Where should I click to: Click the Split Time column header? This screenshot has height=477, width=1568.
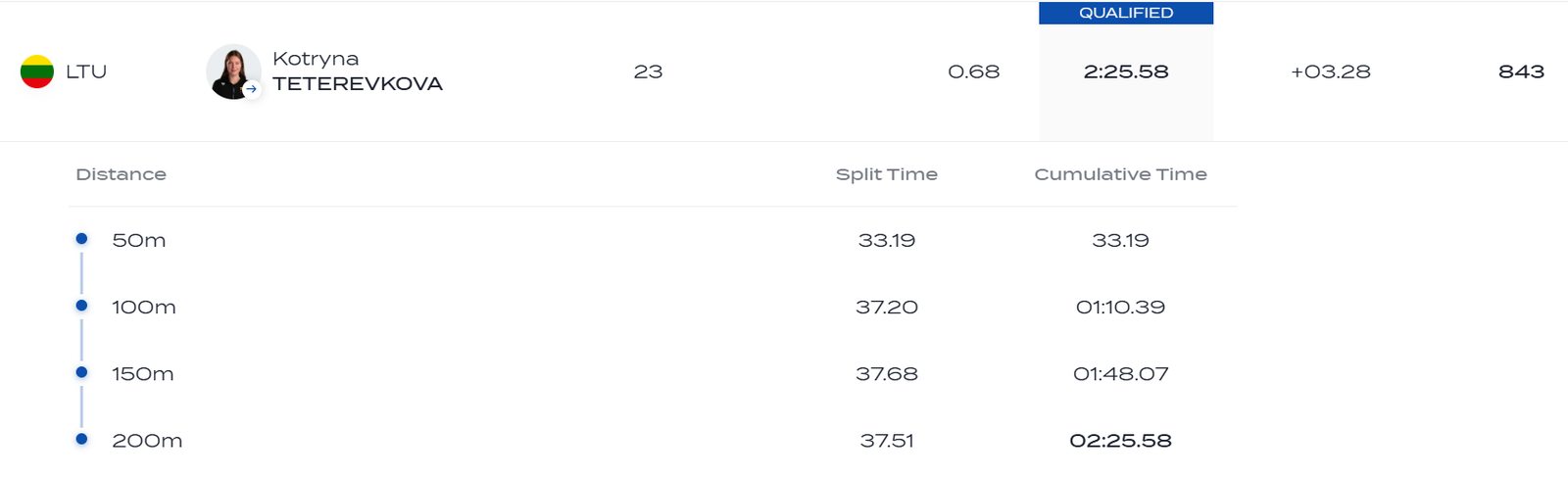tap(886, 174)
